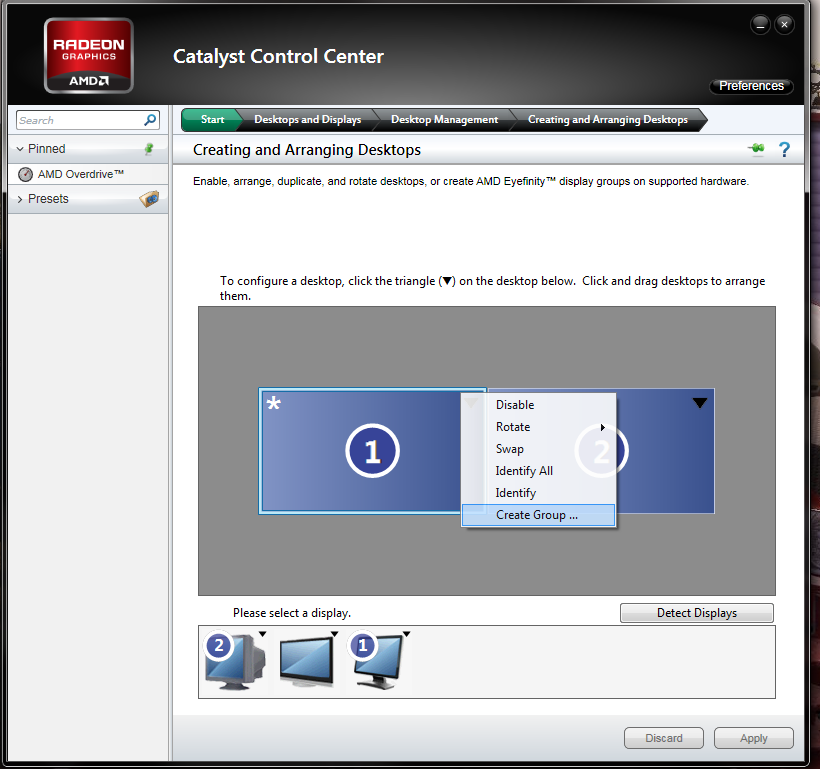Image resolution: width=820 pixels, height=769 pixels.
Task: Open dropdown arrow on LCD display 1
Action: click(x=406, y=634)
